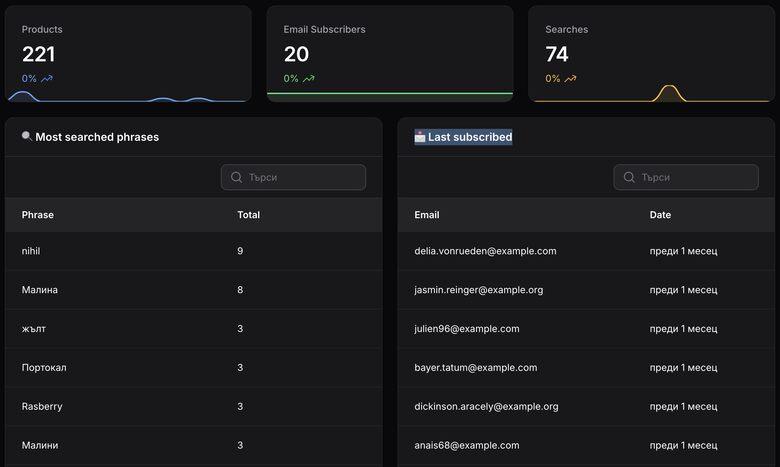Select the phrase Малини
Screen dimensions: 780x467
[x=40, y=445]
